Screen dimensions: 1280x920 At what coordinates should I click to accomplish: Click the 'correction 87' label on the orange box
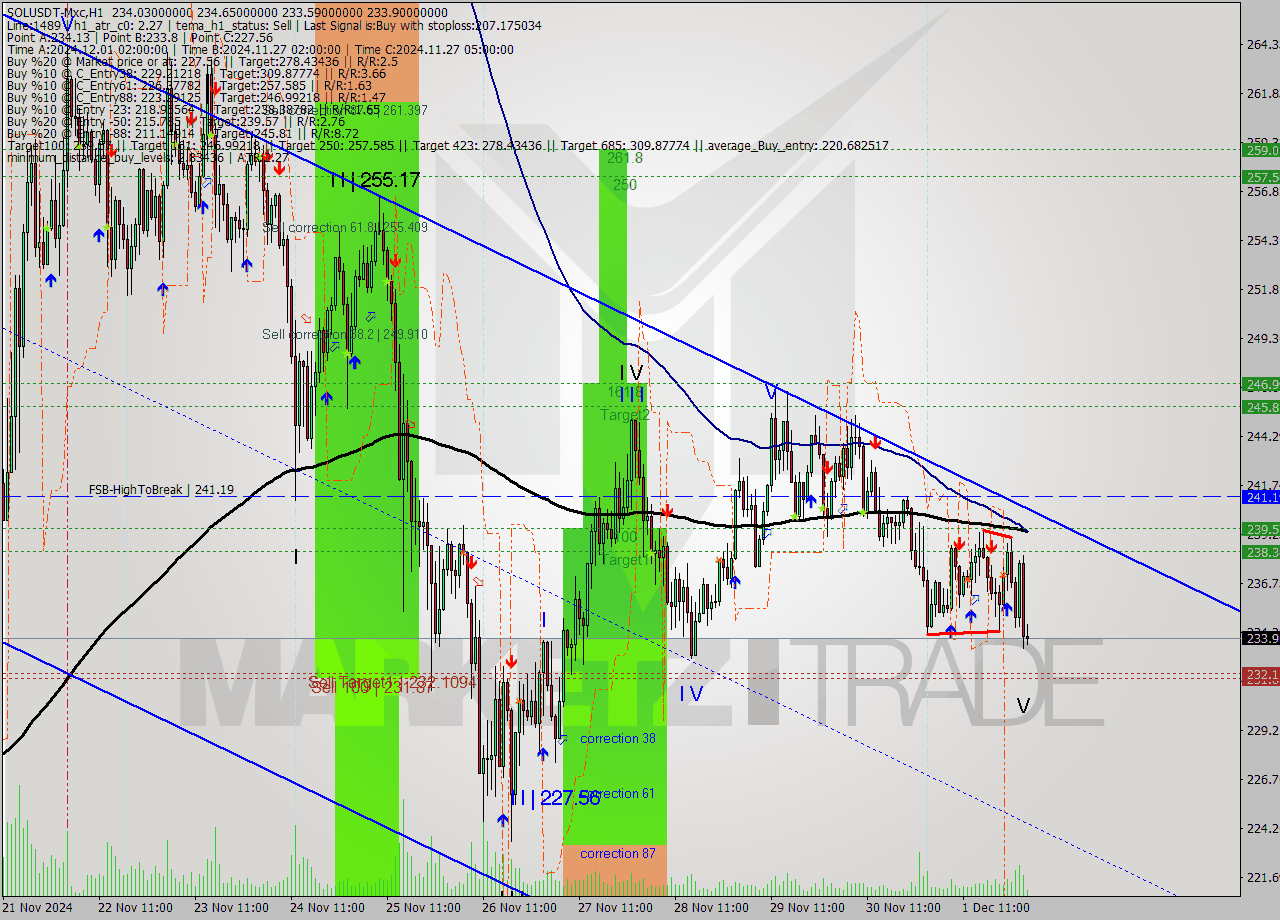617,853
